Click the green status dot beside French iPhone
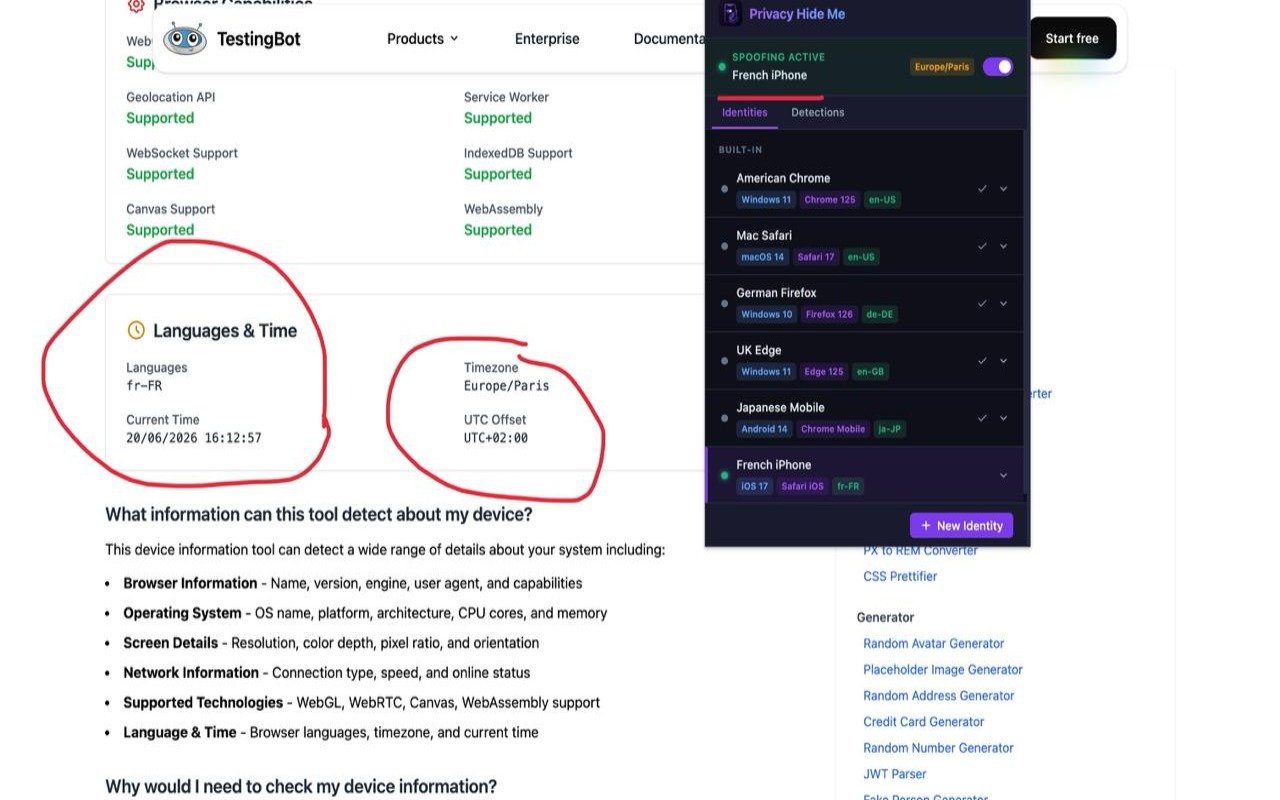The image size is (1280, 800). 725,475
